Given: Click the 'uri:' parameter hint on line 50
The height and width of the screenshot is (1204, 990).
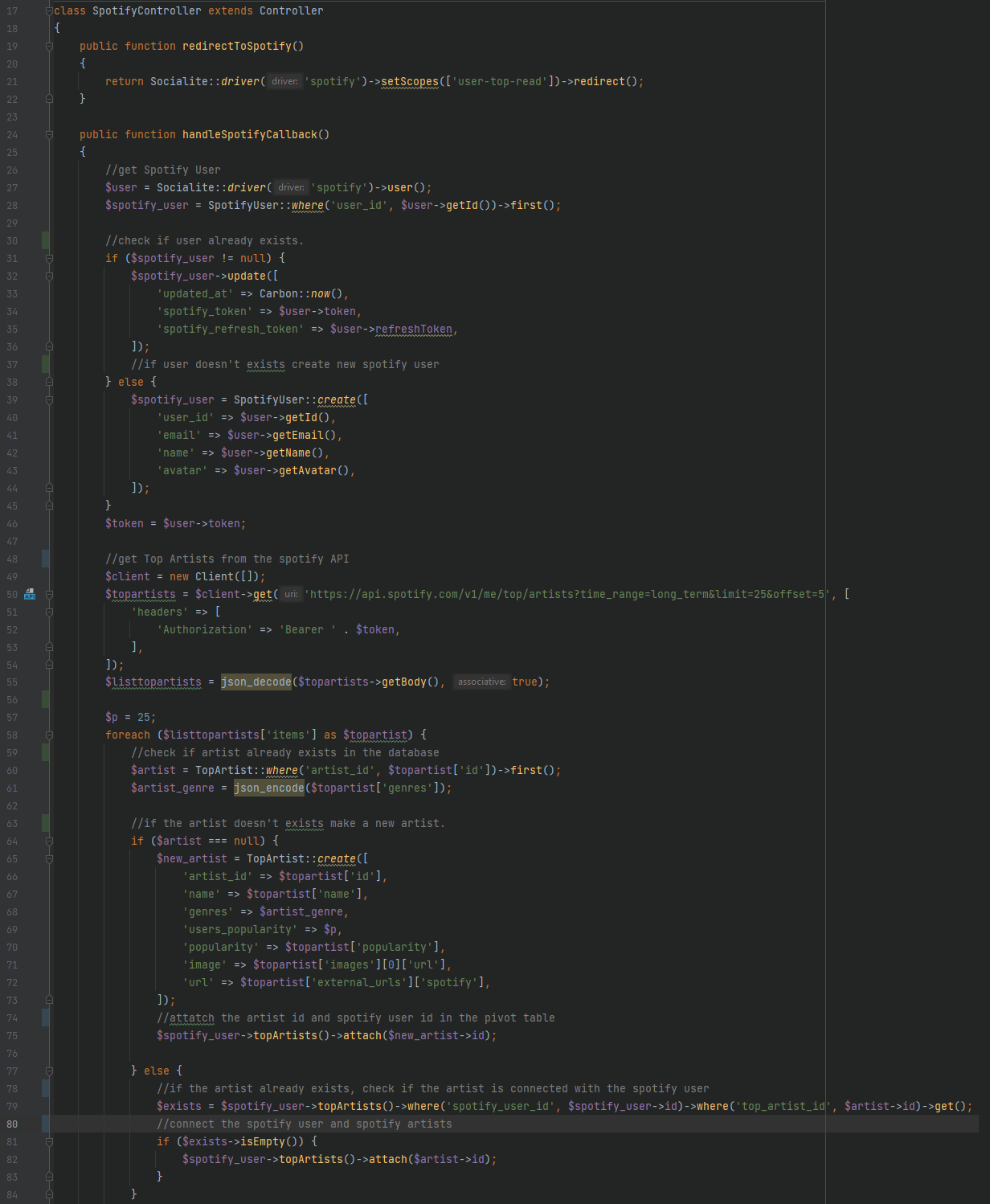Looking at the screenshot, I should pos(291,594).
